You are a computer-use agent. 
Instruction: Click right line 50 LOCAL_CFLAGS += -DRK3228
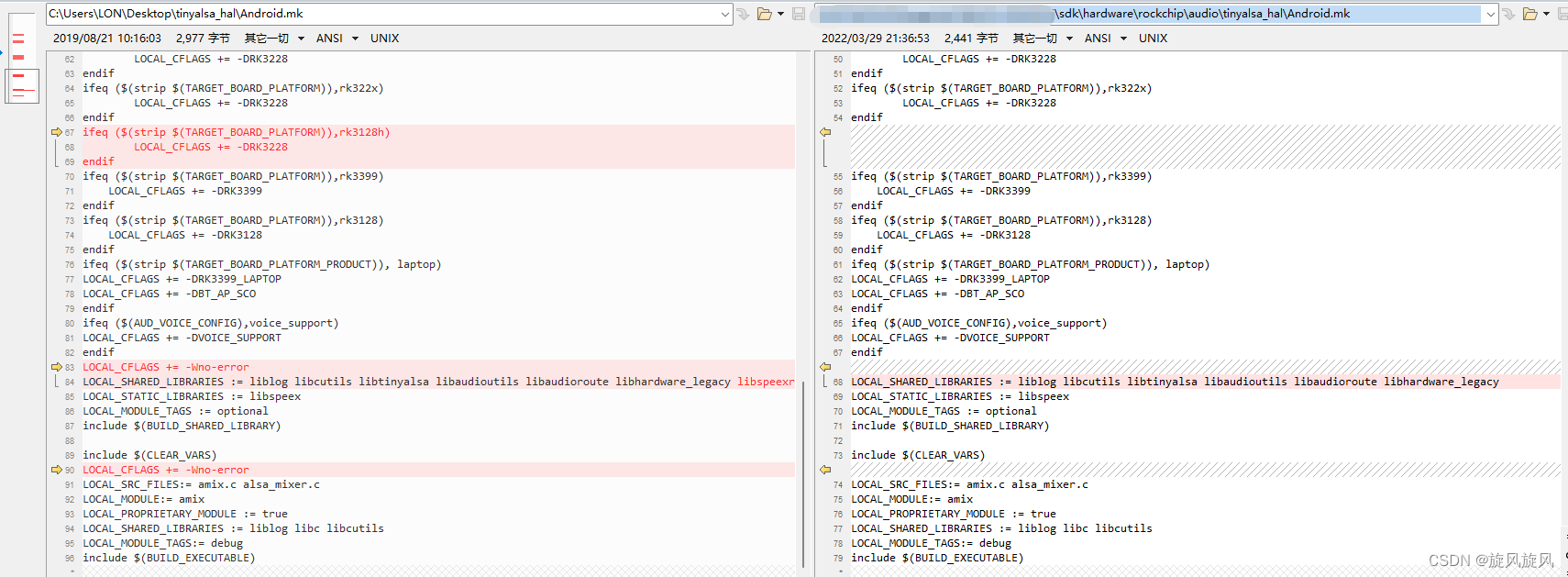pyautogui.click(x=979, y=59)
